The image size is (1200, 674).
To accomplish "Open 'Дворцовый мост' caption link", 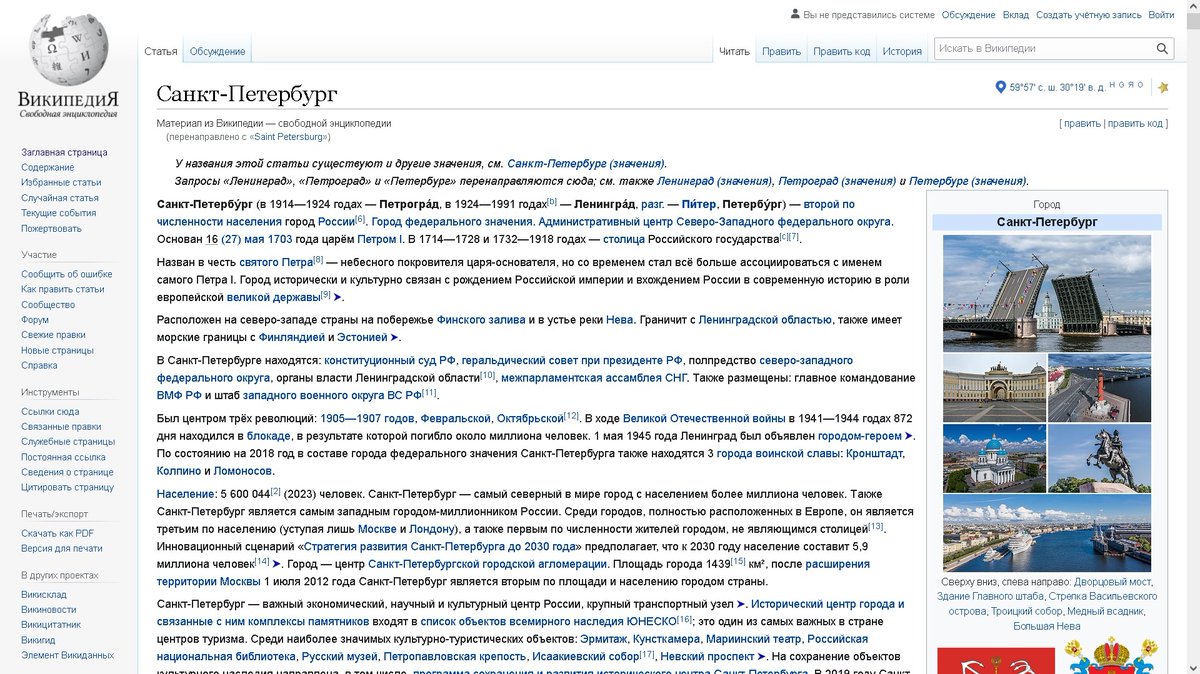I will pos(1111,581).
